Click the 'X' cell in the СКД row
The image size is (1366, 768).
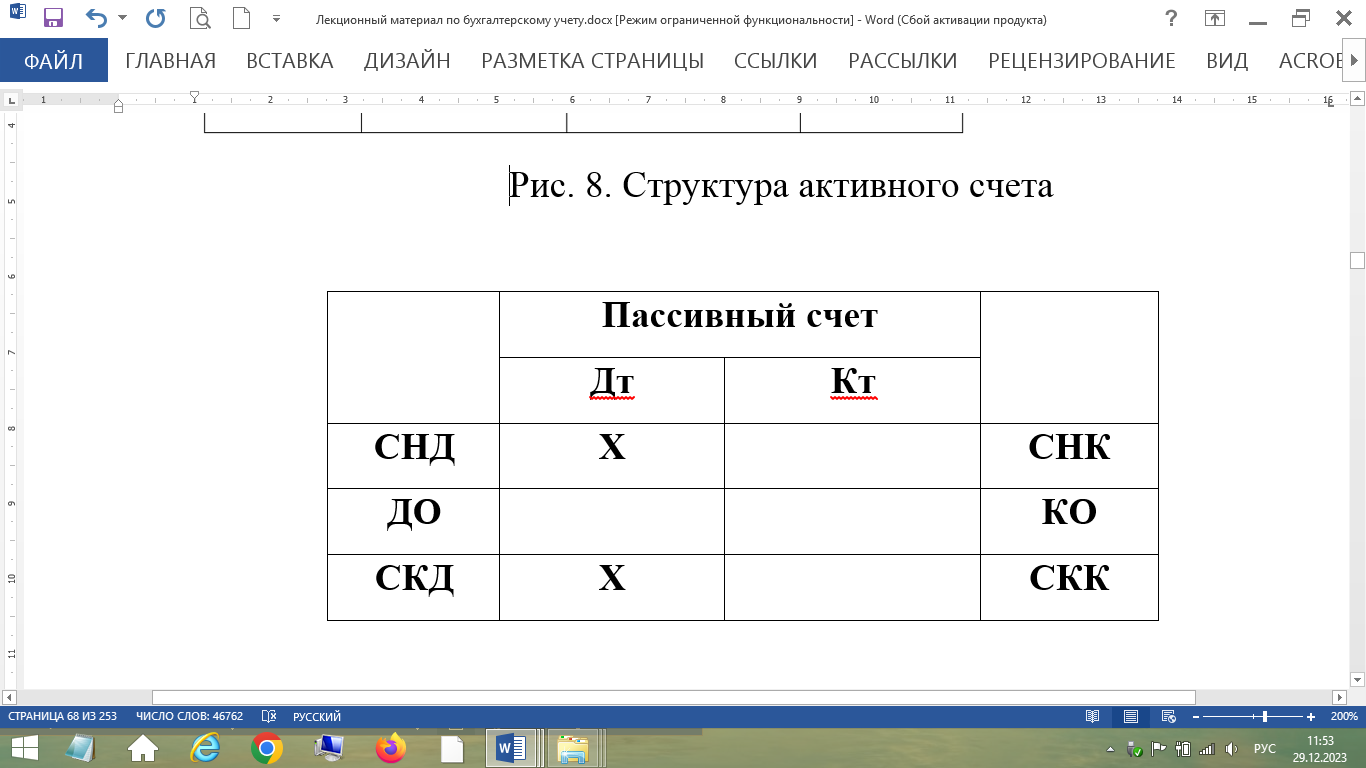(x=612, y=587)
